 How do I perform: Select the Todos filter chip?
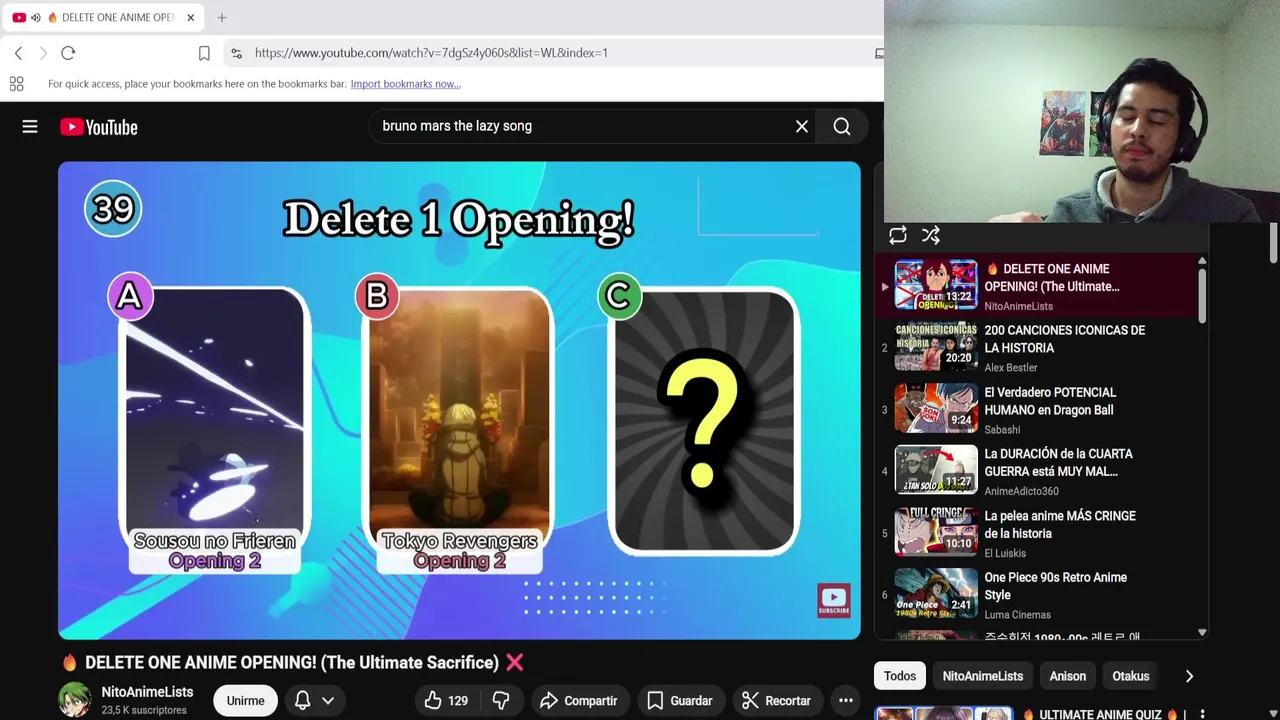[x=900, y=676]
